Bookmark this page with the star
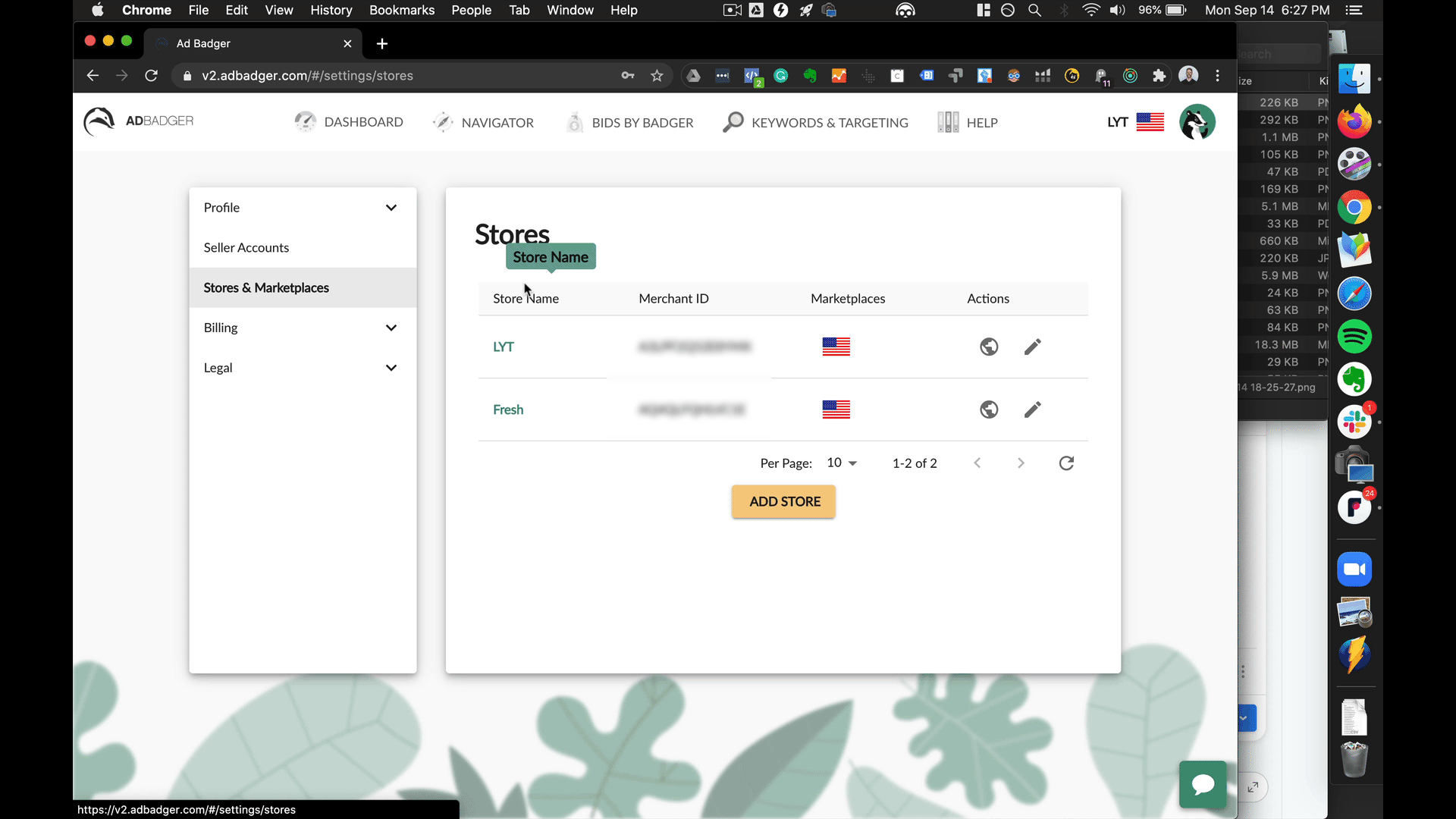This screenshot has height=819, width=1456. [657, 75]
